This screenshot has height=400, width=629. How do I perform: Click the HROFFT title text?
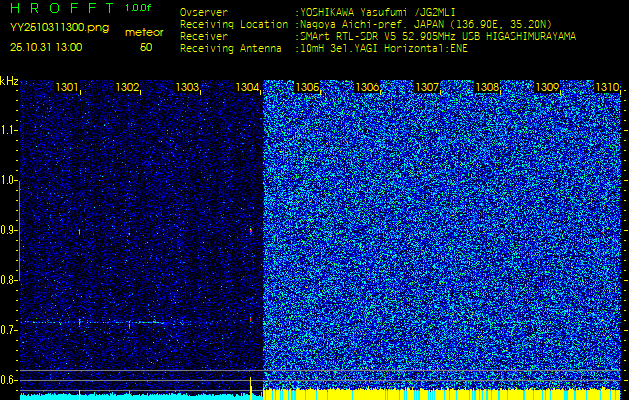tap(60, 8)
